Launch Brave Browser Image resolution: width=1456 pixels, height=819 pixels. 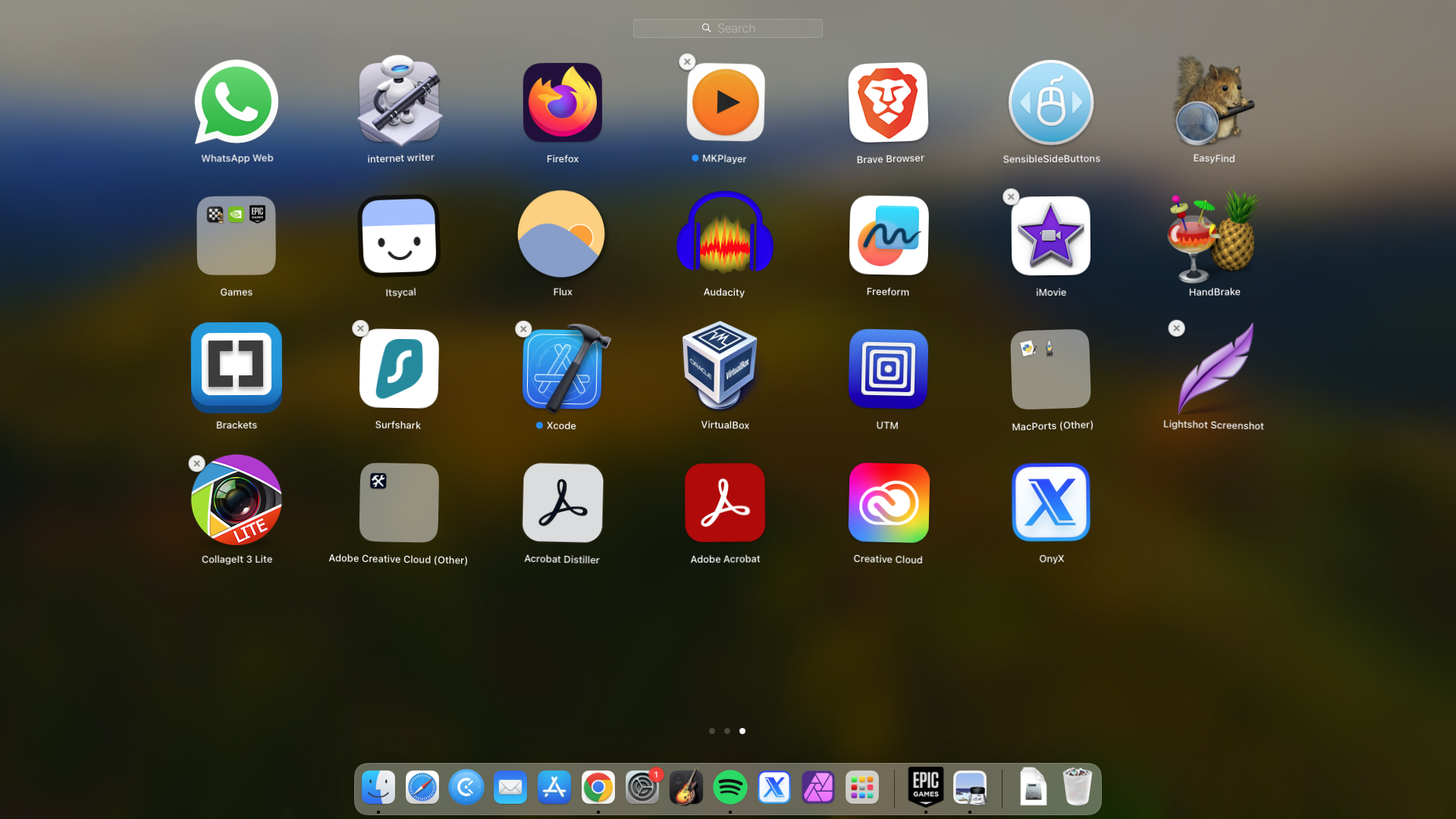point(887,102)
